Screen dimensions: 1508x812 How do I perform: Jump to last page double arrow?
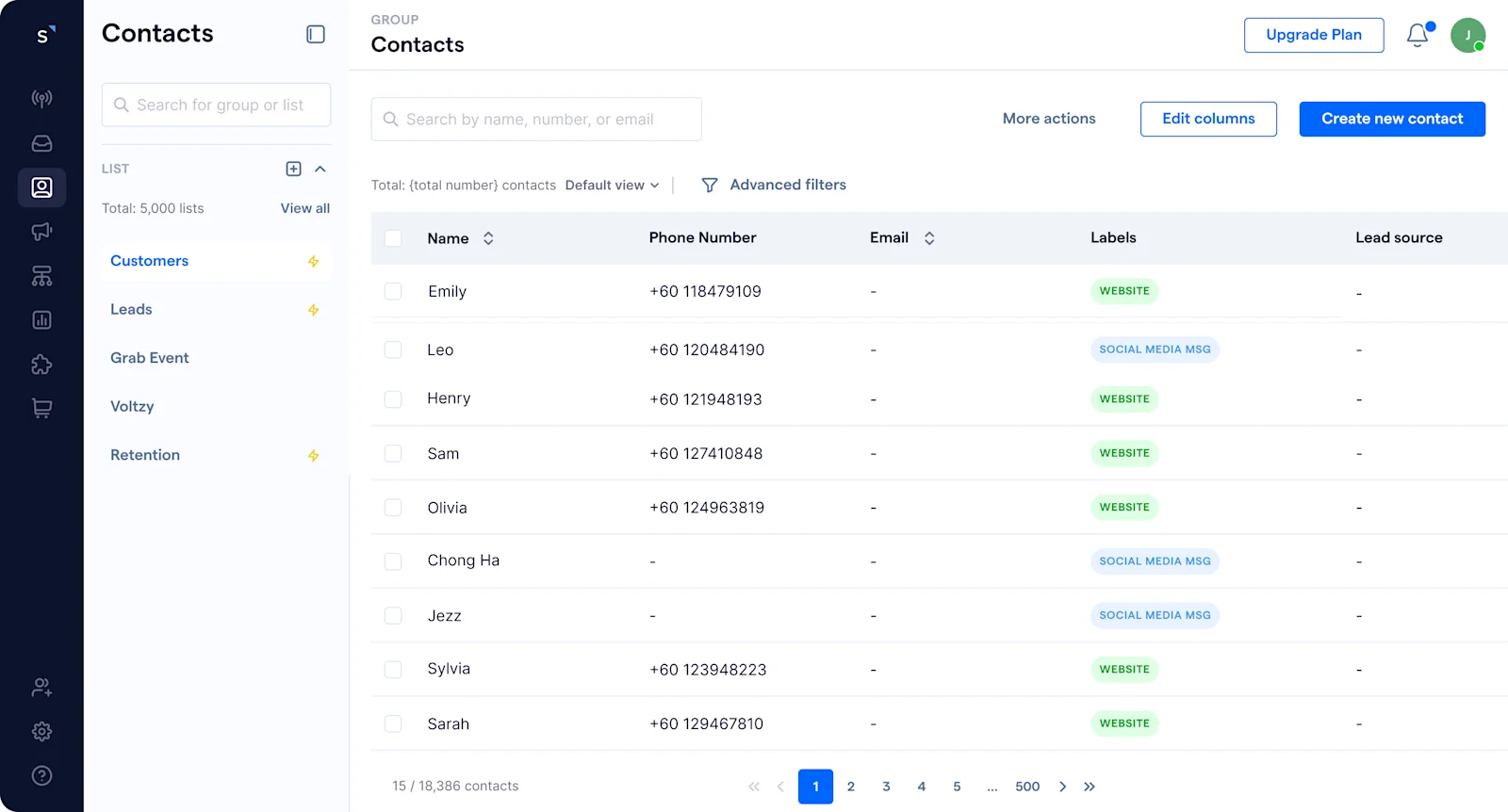[1090, 787]
